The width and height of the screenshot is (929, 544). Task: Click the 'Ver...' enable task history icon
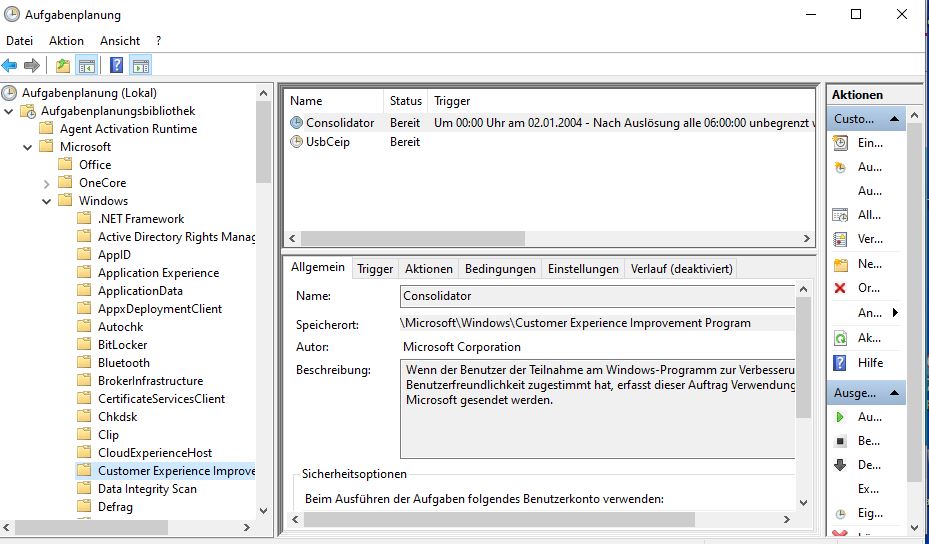(x=840, y=239)
